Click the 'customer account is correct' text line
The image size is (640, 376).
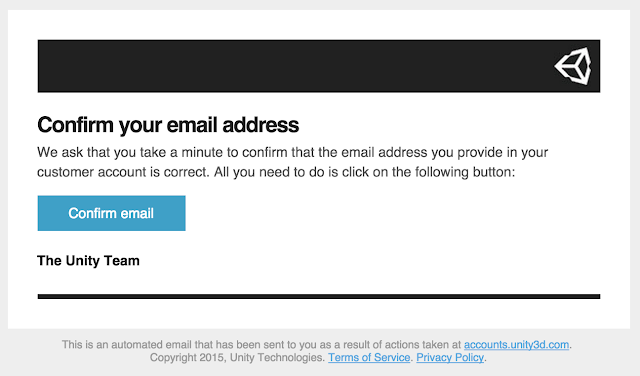click(x=276, y=172)
